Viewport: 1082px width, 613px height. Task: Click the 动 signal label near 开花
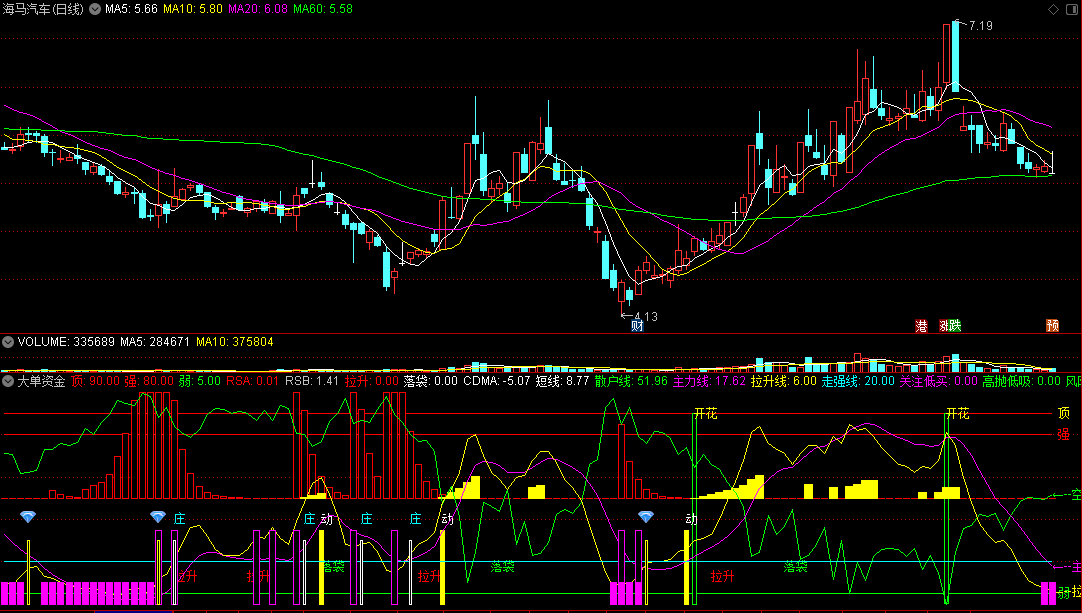click(691, 519)
